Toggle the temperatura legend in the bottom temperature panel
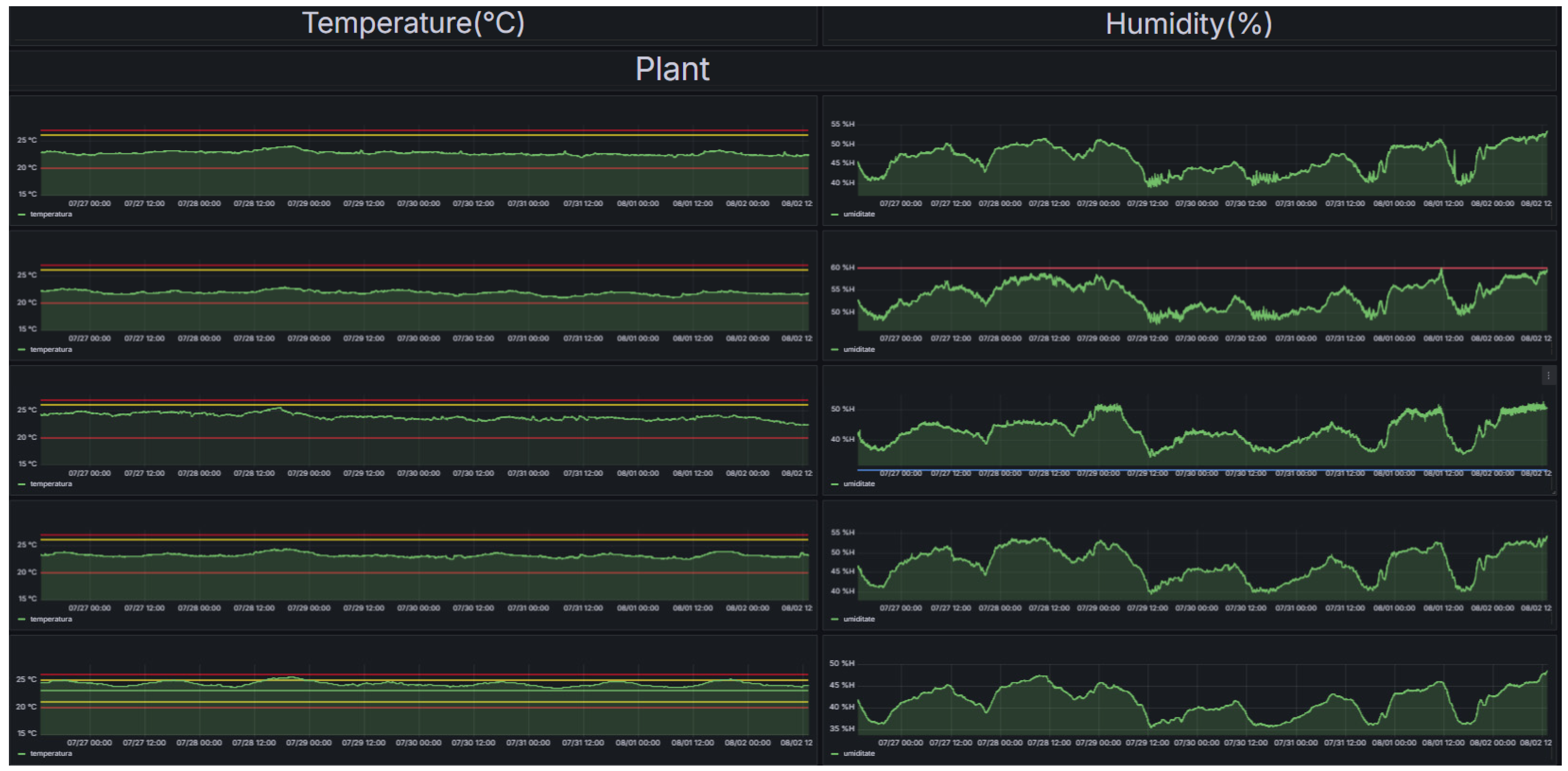The height and width of the screenshot is (771, 1568). (51, 754)
